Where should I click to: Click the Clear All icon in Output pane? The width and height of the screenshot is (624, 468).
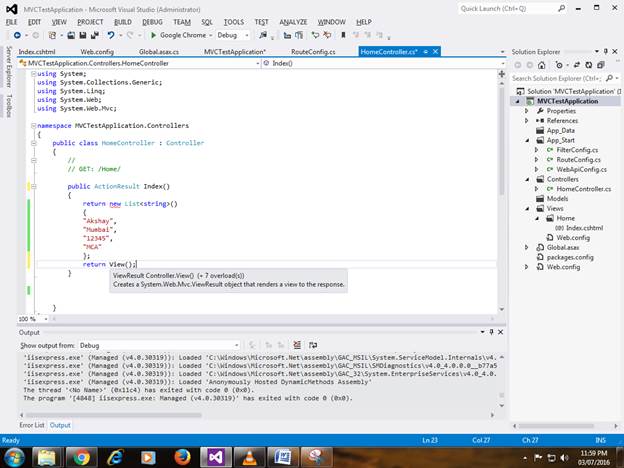tap(297, 345)
